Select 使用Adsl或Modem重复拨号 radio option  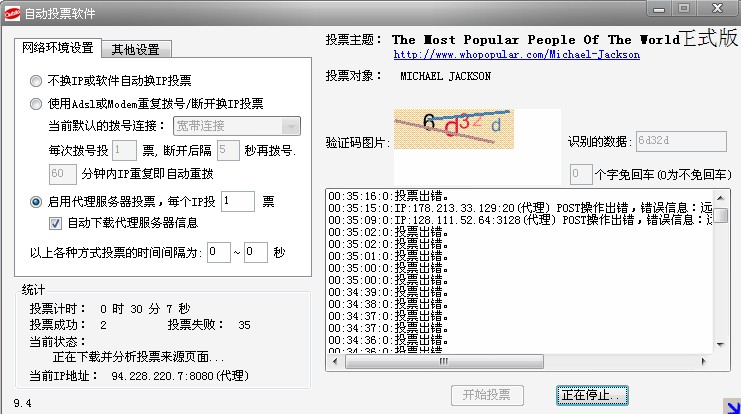pyautogui.click(x=37, y=103)
